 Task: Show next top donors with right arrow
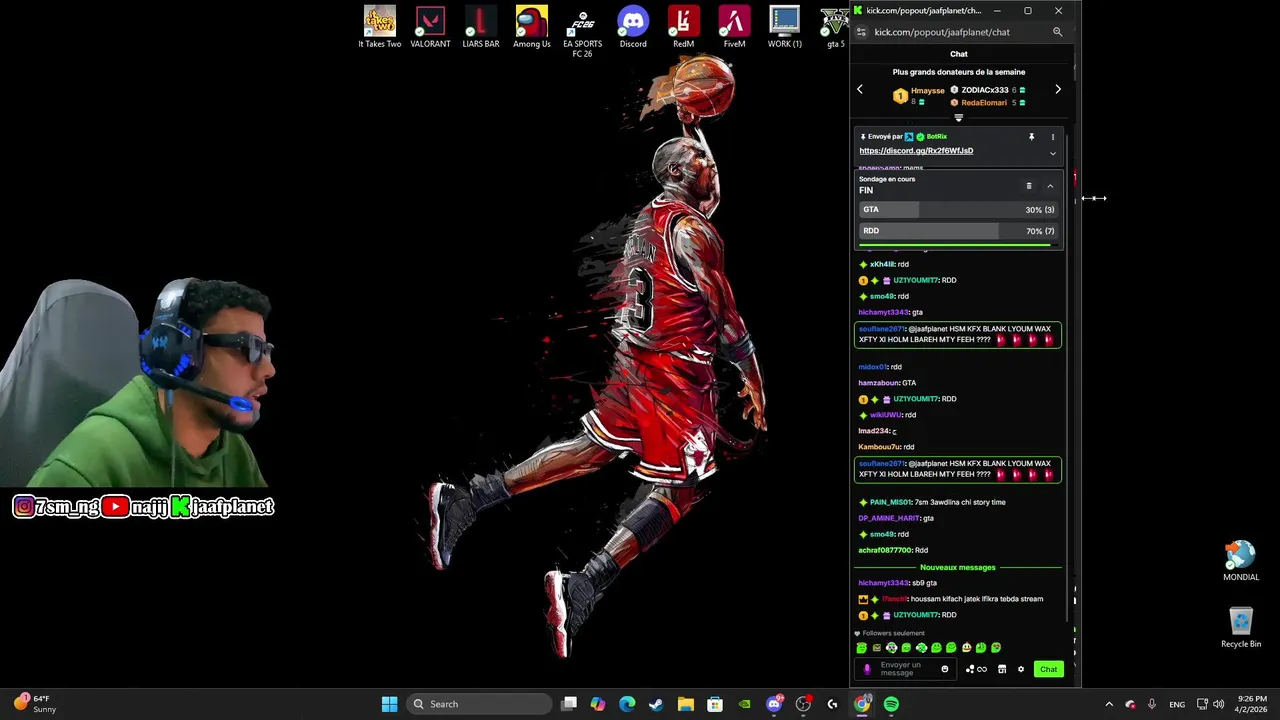[1058, 90]
